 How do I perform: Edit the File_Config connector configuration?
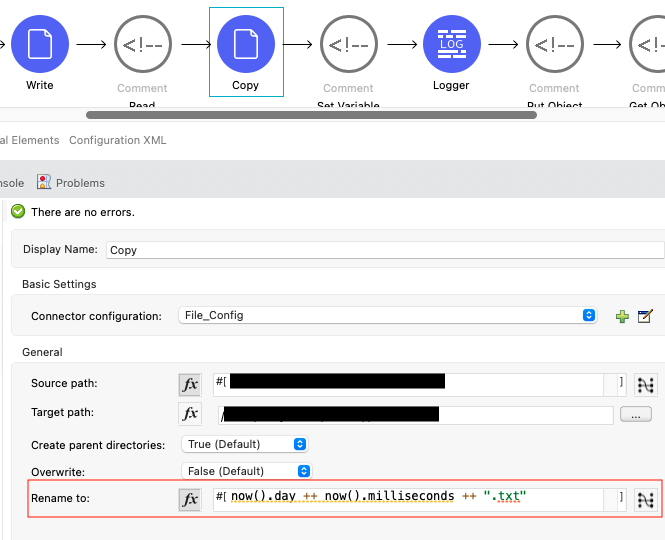tap(645, 316)
